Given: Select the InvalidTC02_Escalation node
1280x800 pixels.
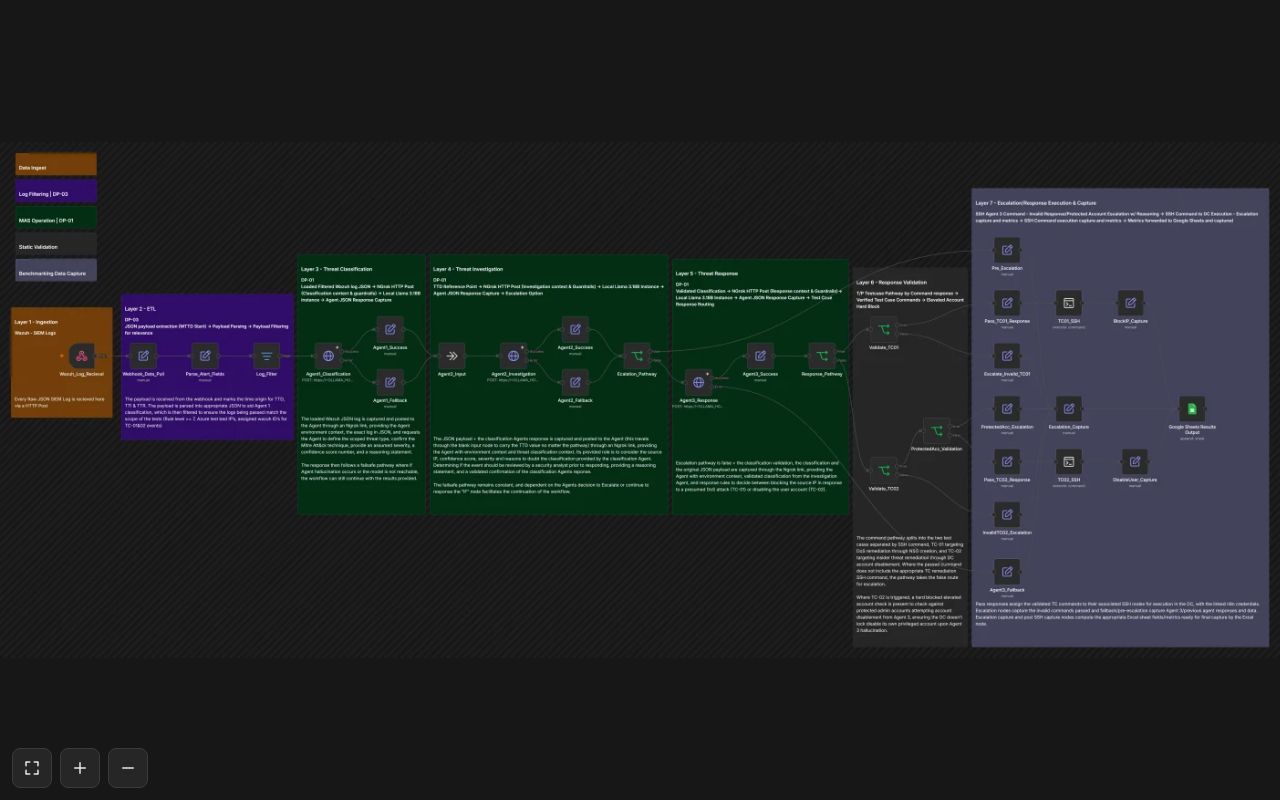Looking at the screenshot, I should click(x=1007, y=515).
